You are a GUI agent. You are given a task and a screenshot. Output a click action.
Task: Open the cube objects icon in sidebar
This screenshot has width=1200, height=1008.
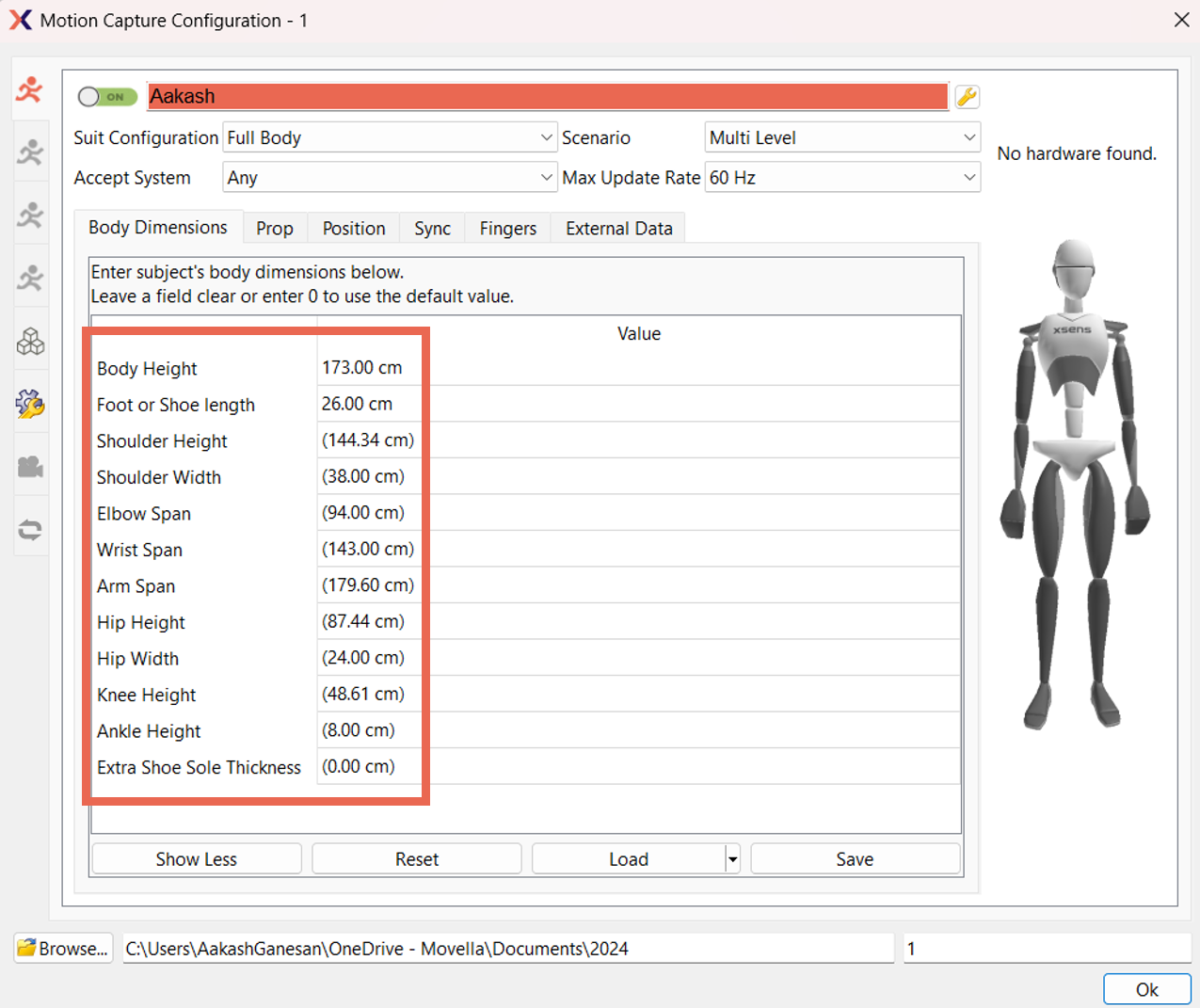30,341
